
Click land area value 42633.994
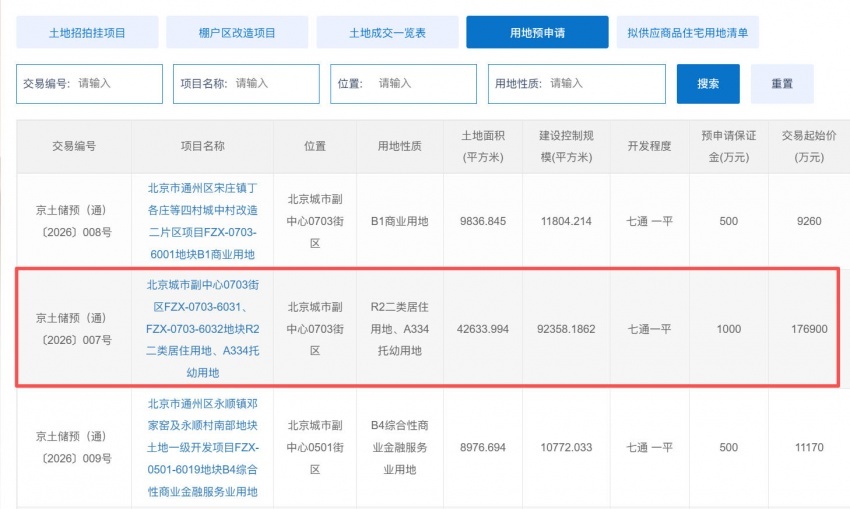483,328
